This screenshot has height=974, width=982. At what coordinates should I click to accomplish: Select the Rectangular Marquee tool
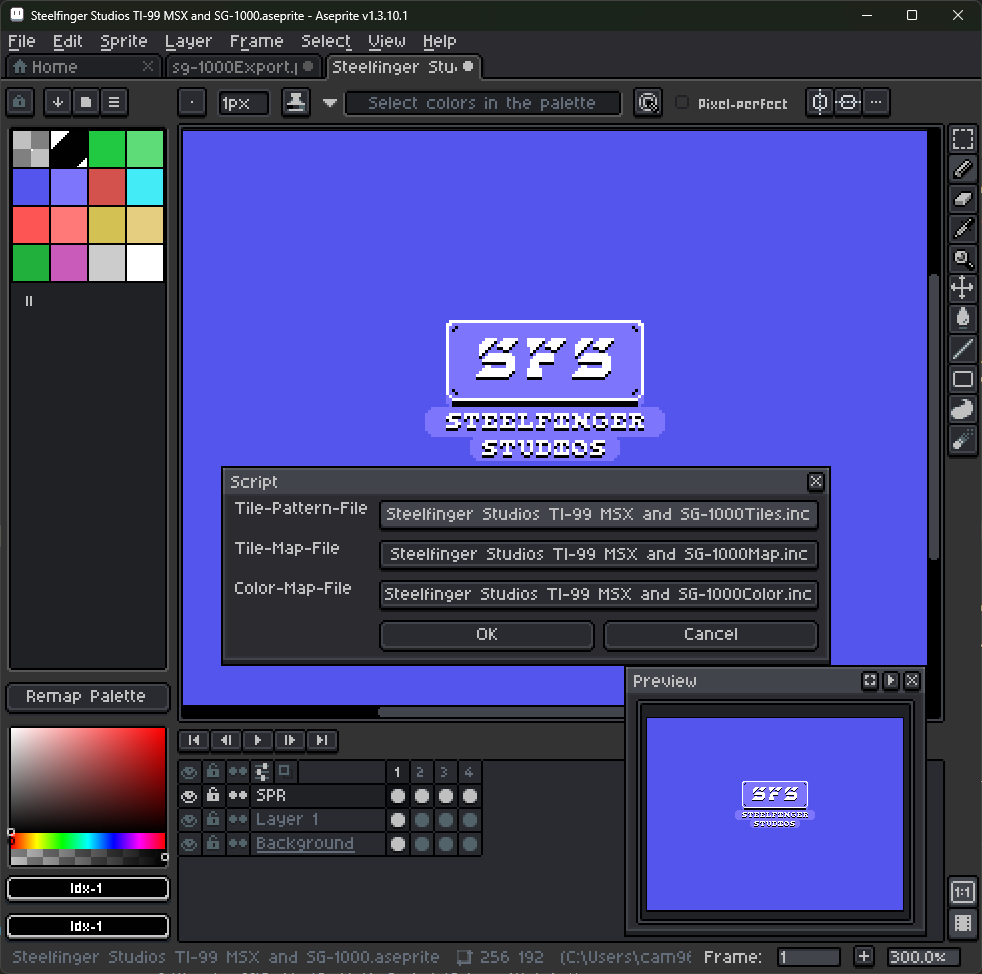(963, 139)
